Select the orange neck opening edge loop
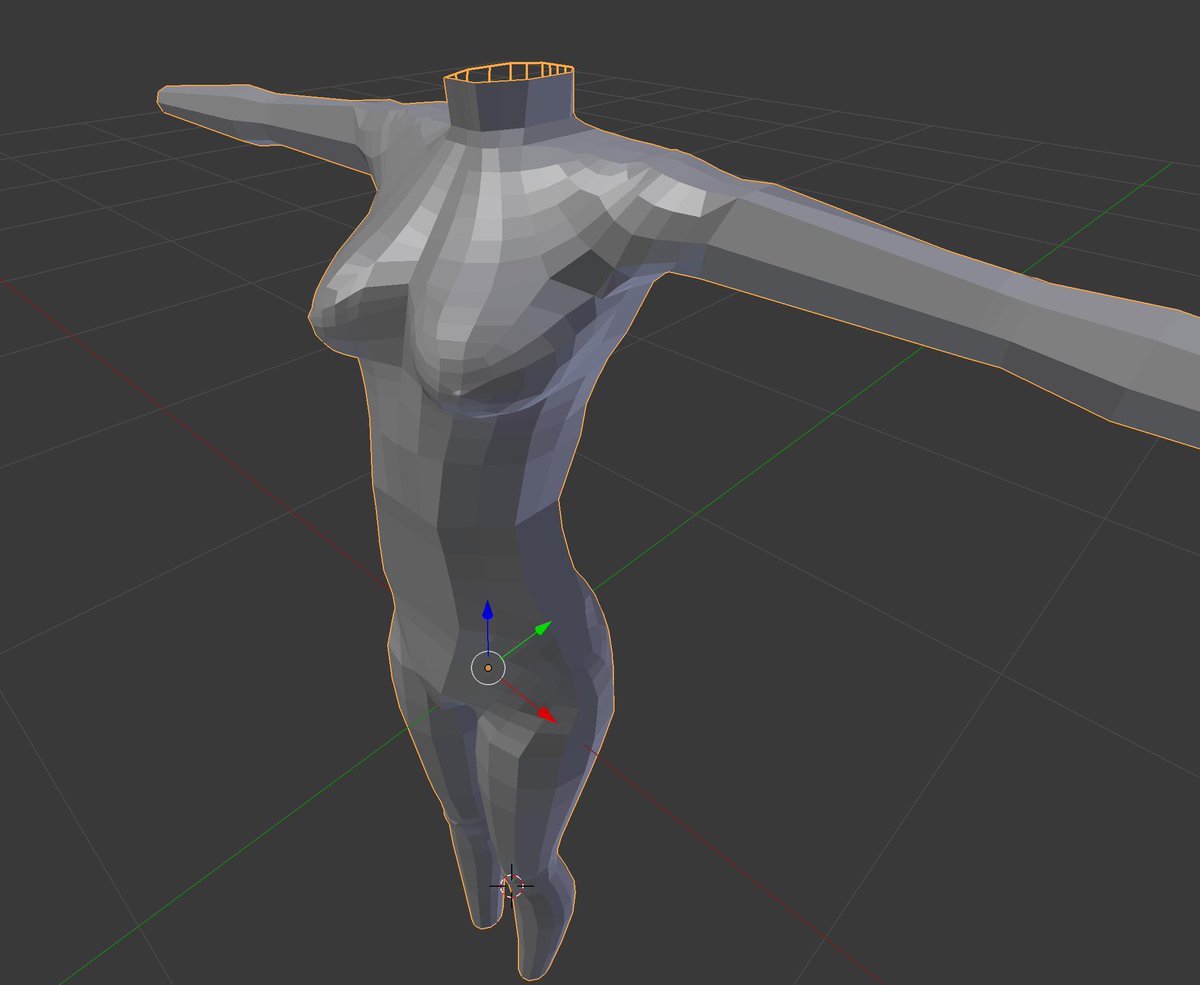1200x985 pixels. click(510, 72)
